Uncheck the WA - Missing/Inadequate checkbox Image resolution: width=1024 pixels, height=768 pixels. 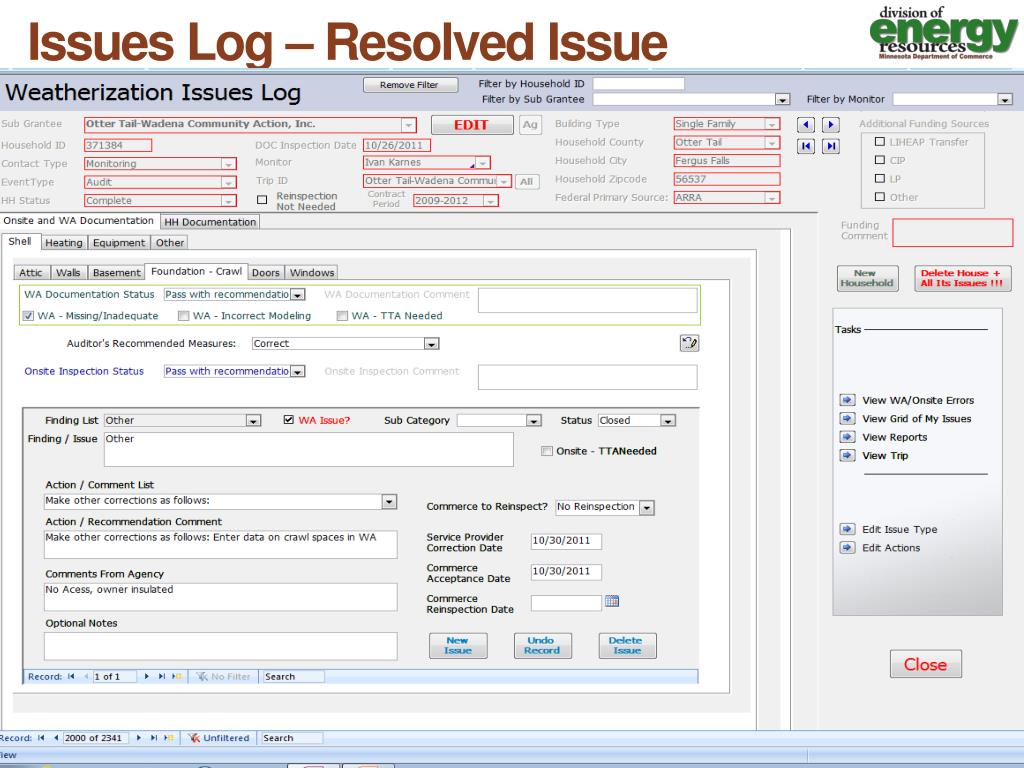[29, 316]
